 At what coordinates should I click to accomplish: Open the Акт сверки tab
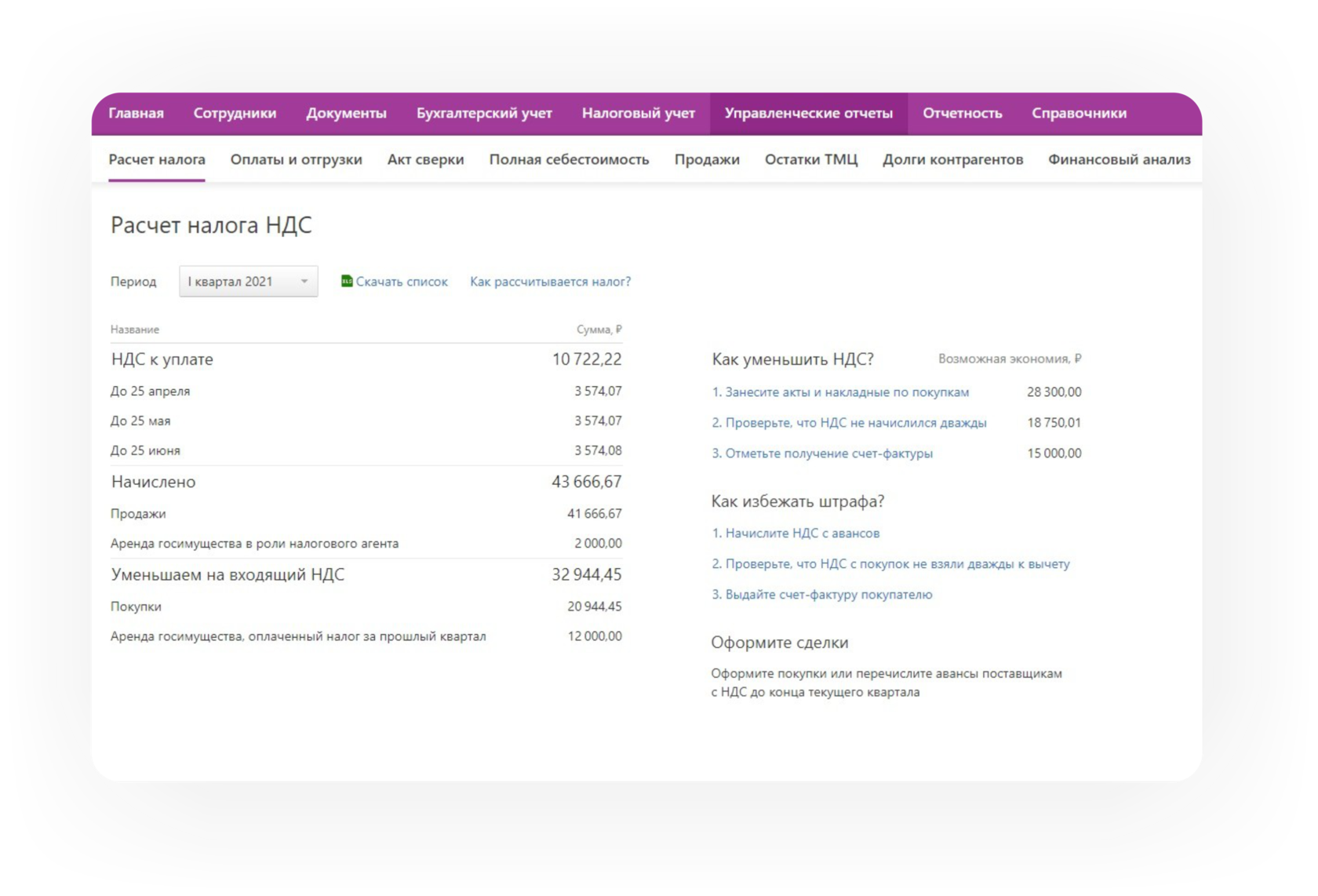point(425,159)
